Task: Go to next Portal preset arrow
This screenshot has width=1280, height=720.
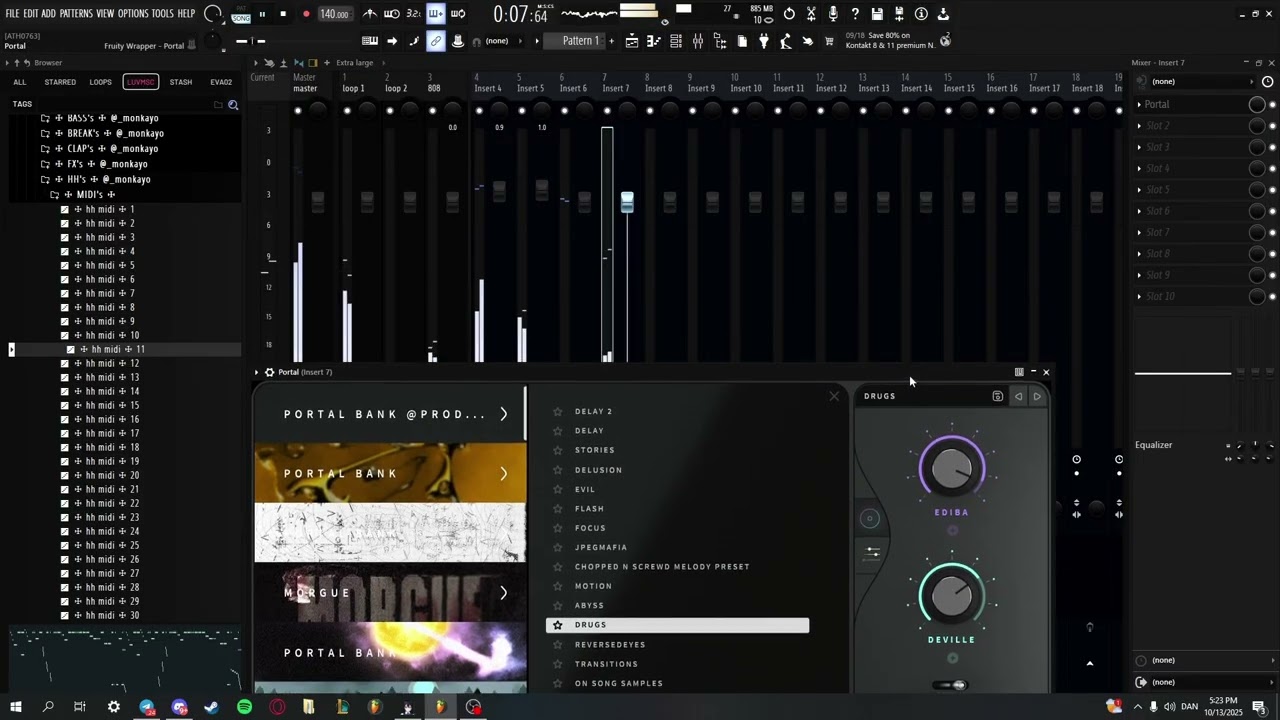Action: [1037, 396]
